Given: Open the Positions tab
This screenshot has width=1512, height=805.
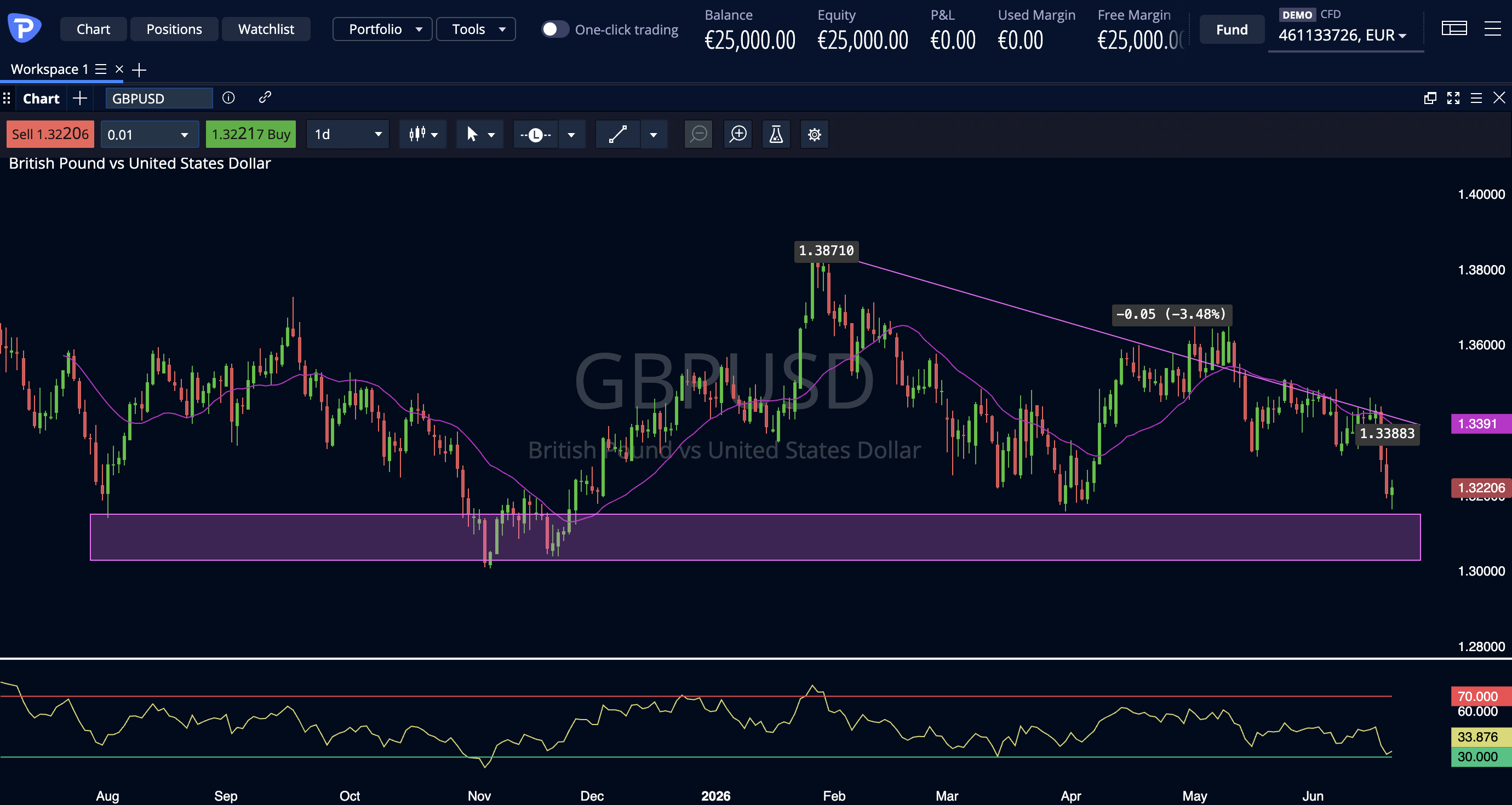Looking at the screenshot, I should 174,28.
